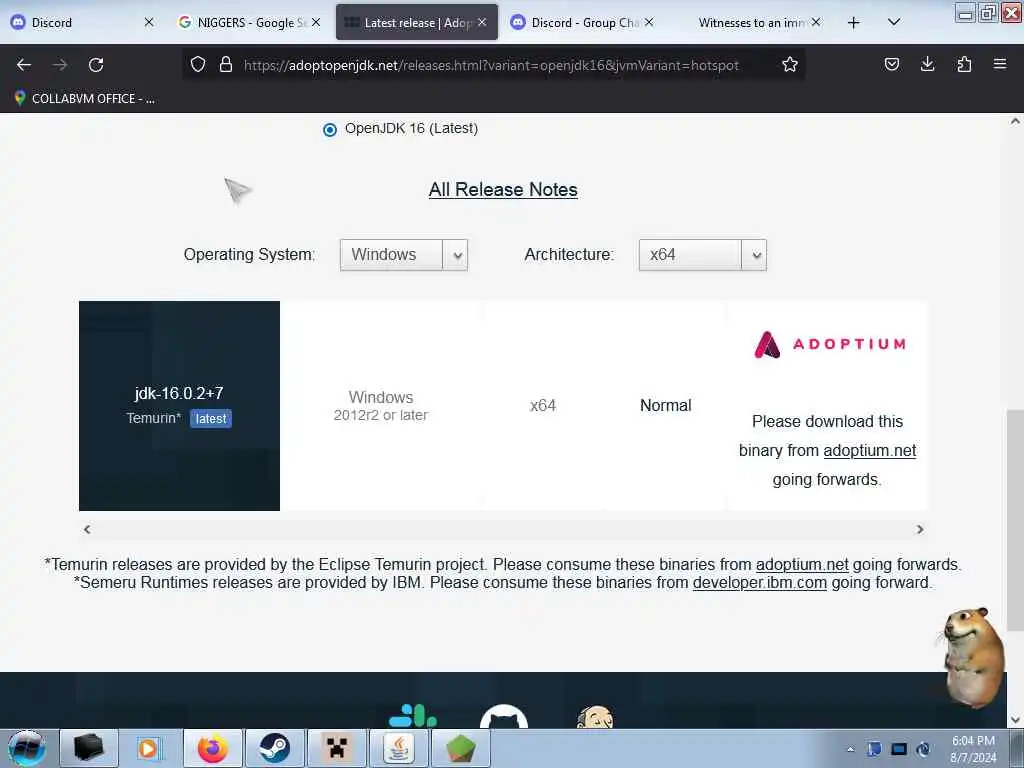This screenshot has width=1024, height=768.
Task: Click the latest badge
Action: [211, 419]
